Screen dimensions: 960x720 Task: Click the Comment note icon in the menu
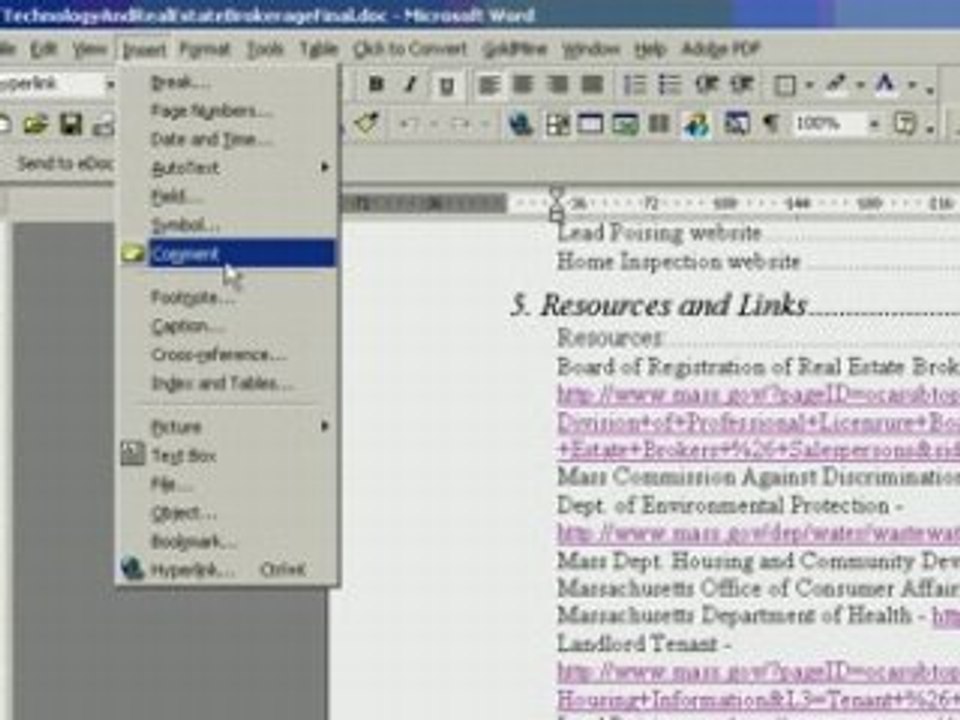(132, 253)
